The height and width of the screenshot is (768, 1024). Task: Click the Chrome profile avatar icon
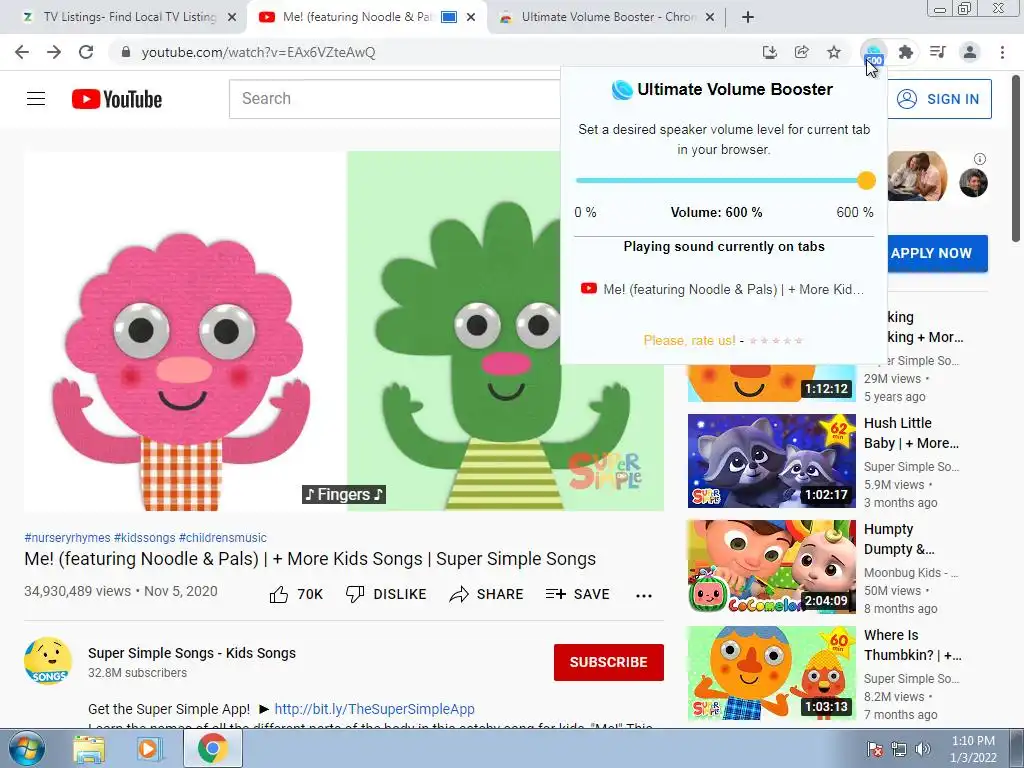pyautogui.click(x=970, y=52)
